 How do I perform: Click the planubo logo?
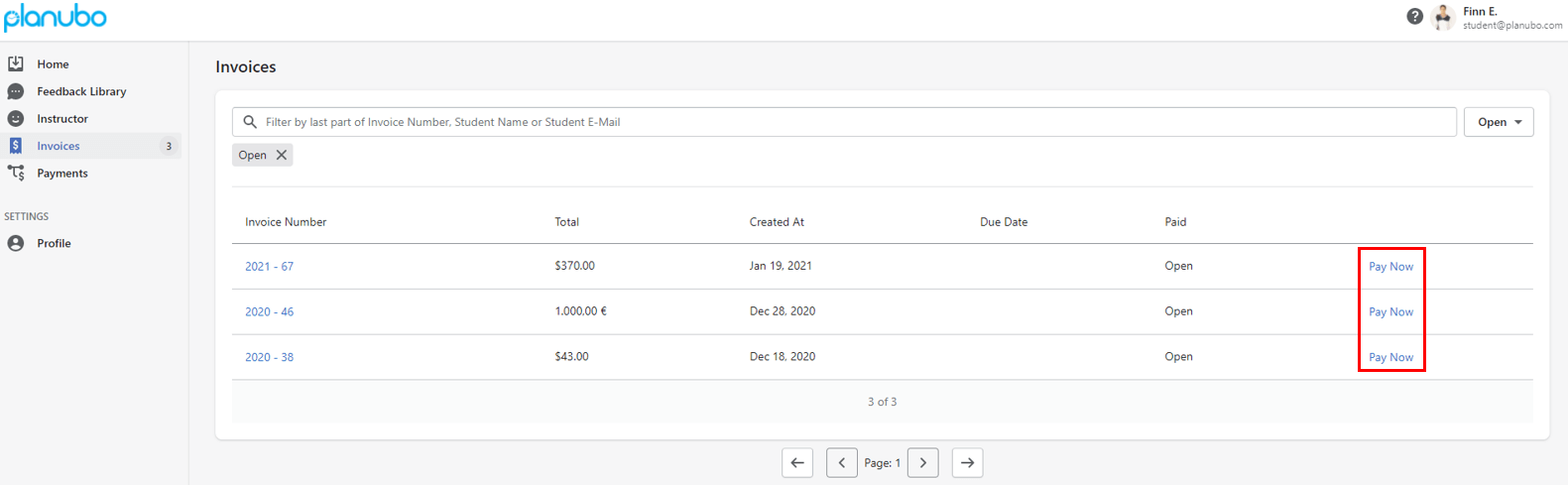pyautogui.click(x=56, y=17)
